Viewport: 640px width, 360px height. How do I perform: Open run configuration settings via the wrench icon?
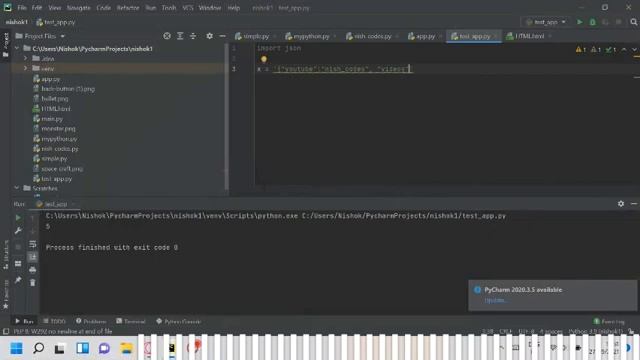click(18, 231)
